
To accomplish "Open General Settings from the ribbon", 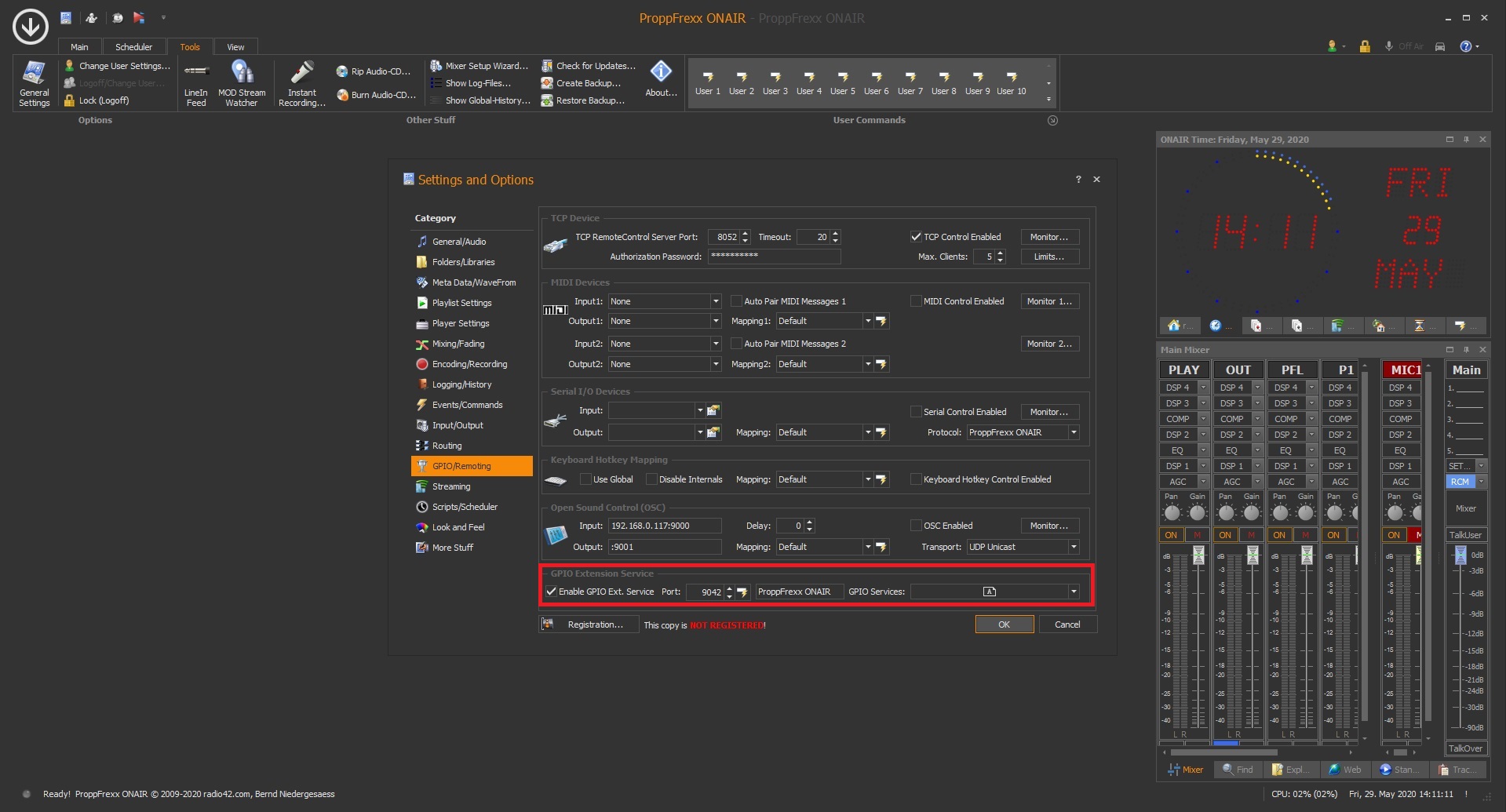I will pyautogui.click(x=34, y=82).
